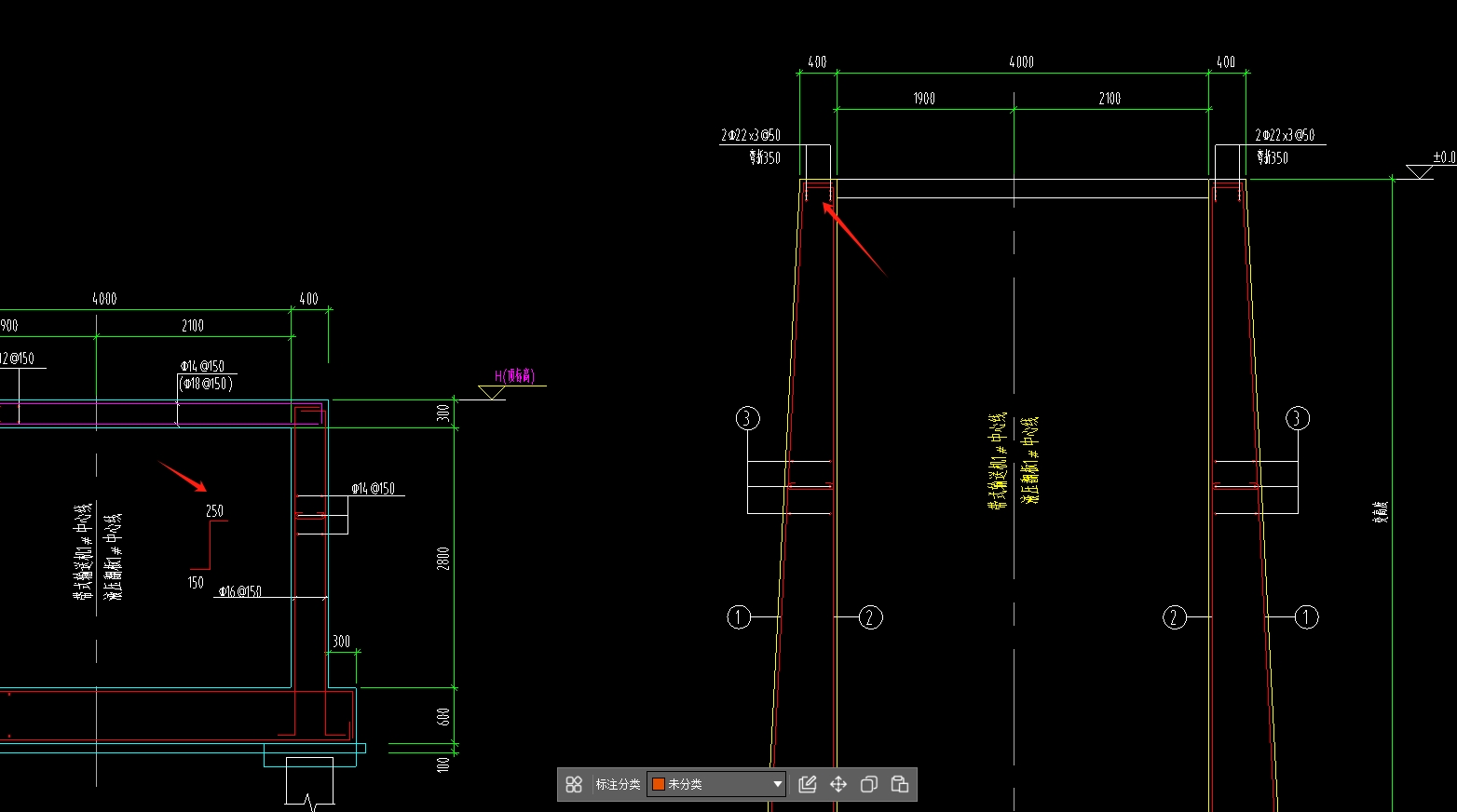The height and width of the screenshot is (812, 1457).
Task: Select the 600 vertical dimension text
Action: point(443,717)
